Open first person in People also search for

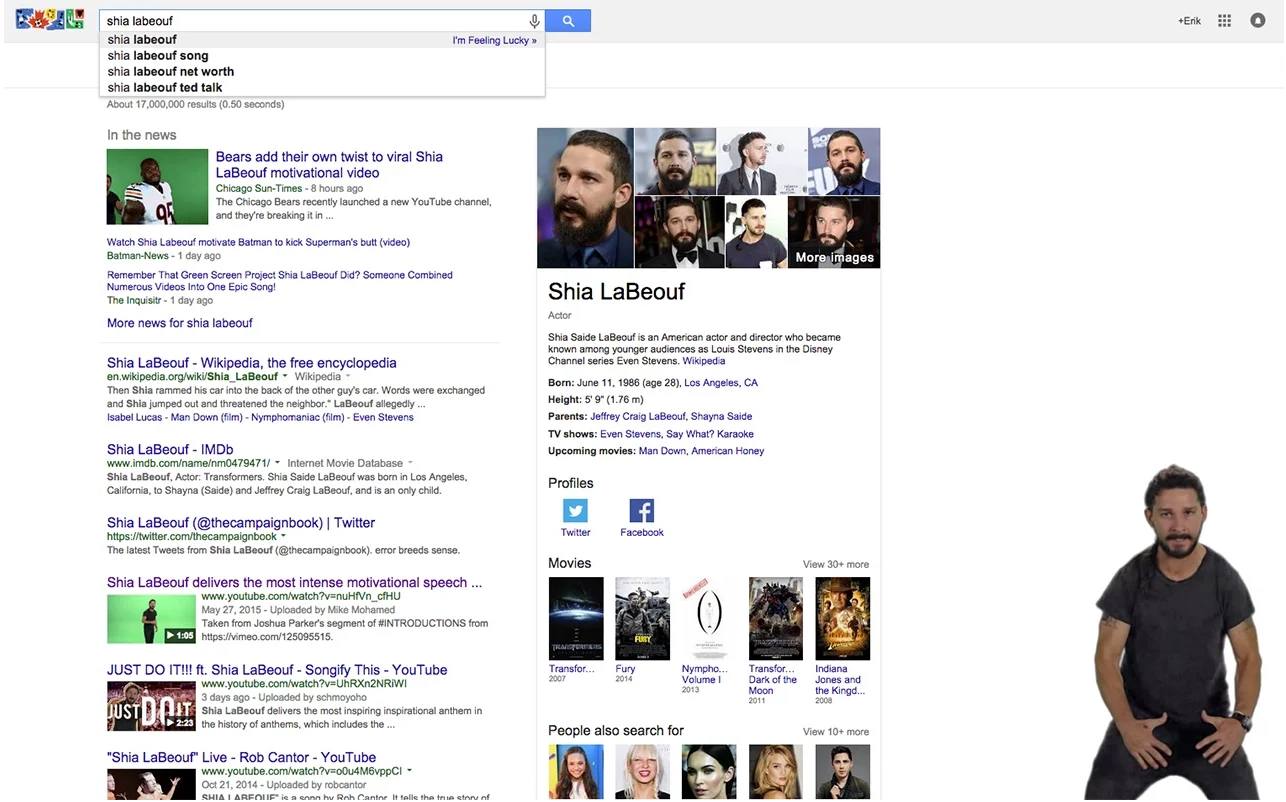(x=576, y=771)
